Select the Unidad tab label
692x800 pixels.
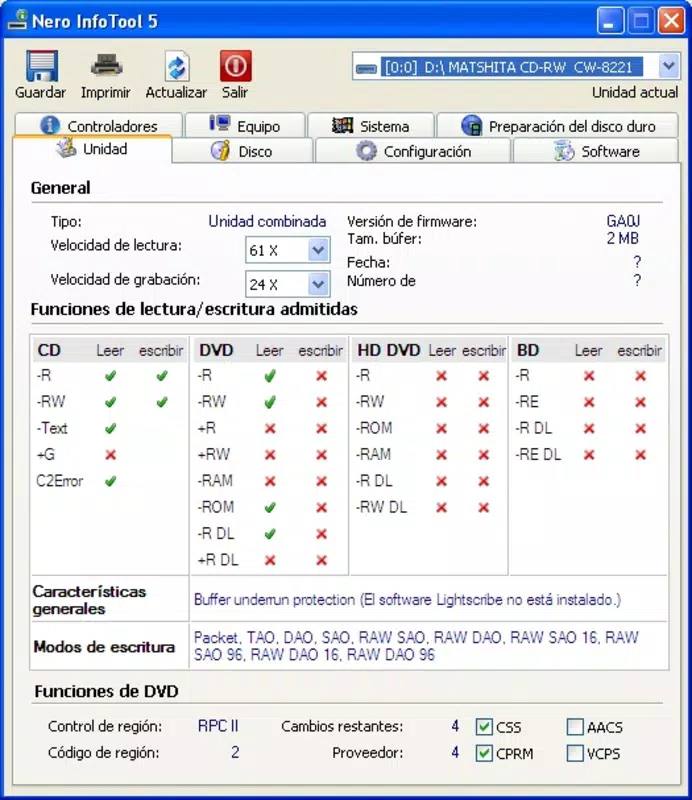[x=105, y=149]
